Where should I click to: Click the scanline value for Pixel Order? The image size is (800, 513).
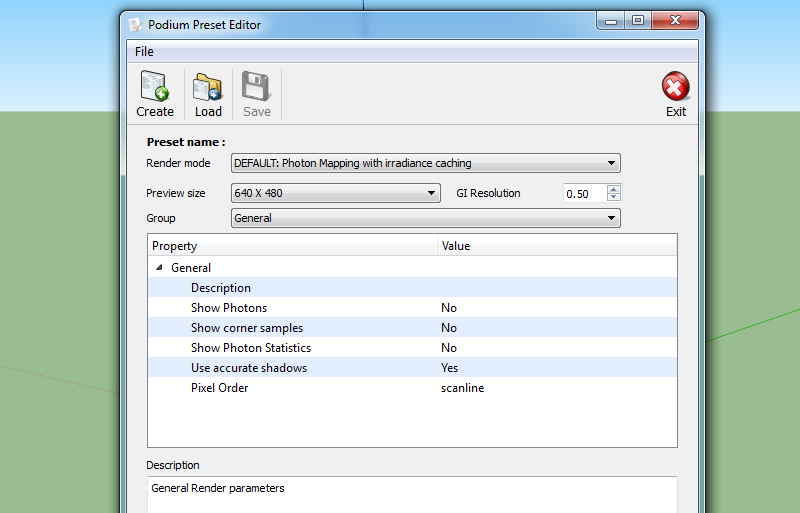pos(463,388)
